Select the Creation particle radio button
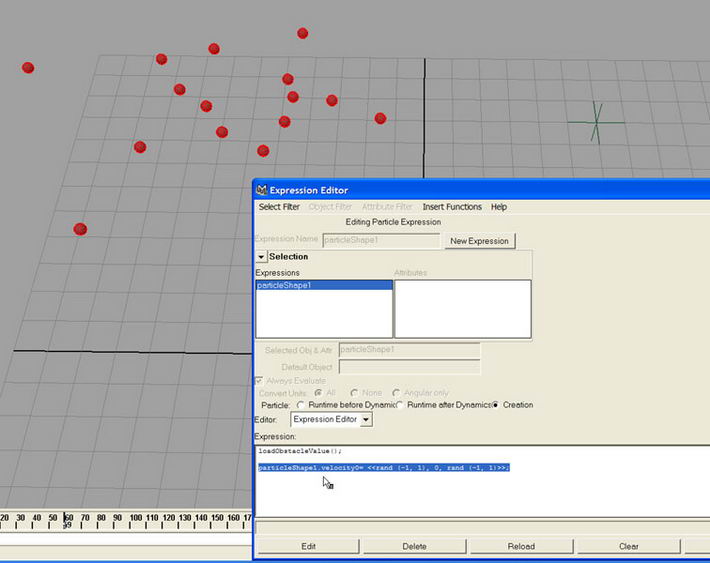This screenshot has width=710, height=563. pyautogui.click(x=495, y=405)
